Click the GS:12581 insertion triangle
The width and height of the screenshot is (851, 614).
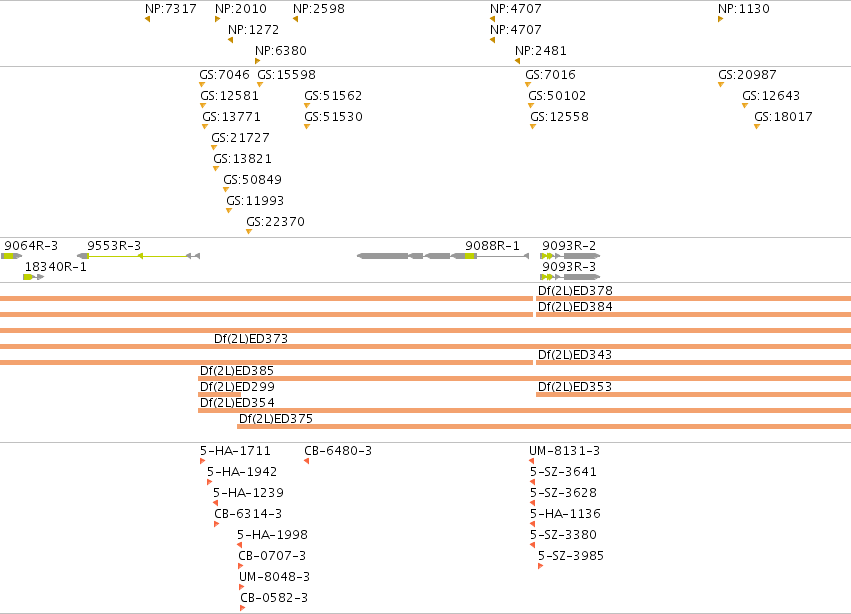(x=203, y=106)
